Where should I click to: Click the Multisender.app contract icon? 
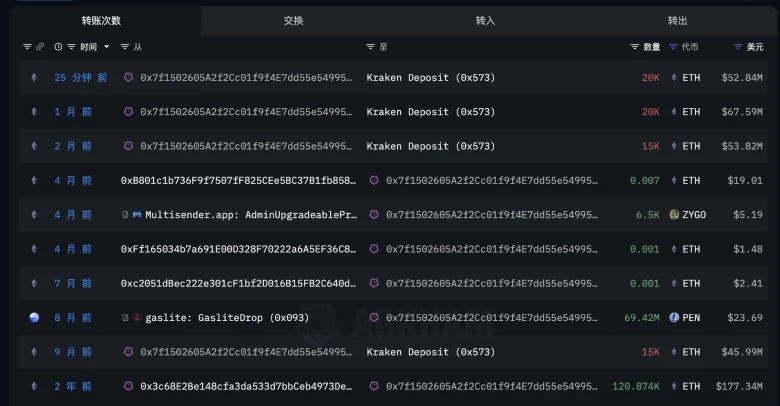(x=136, y=215)
